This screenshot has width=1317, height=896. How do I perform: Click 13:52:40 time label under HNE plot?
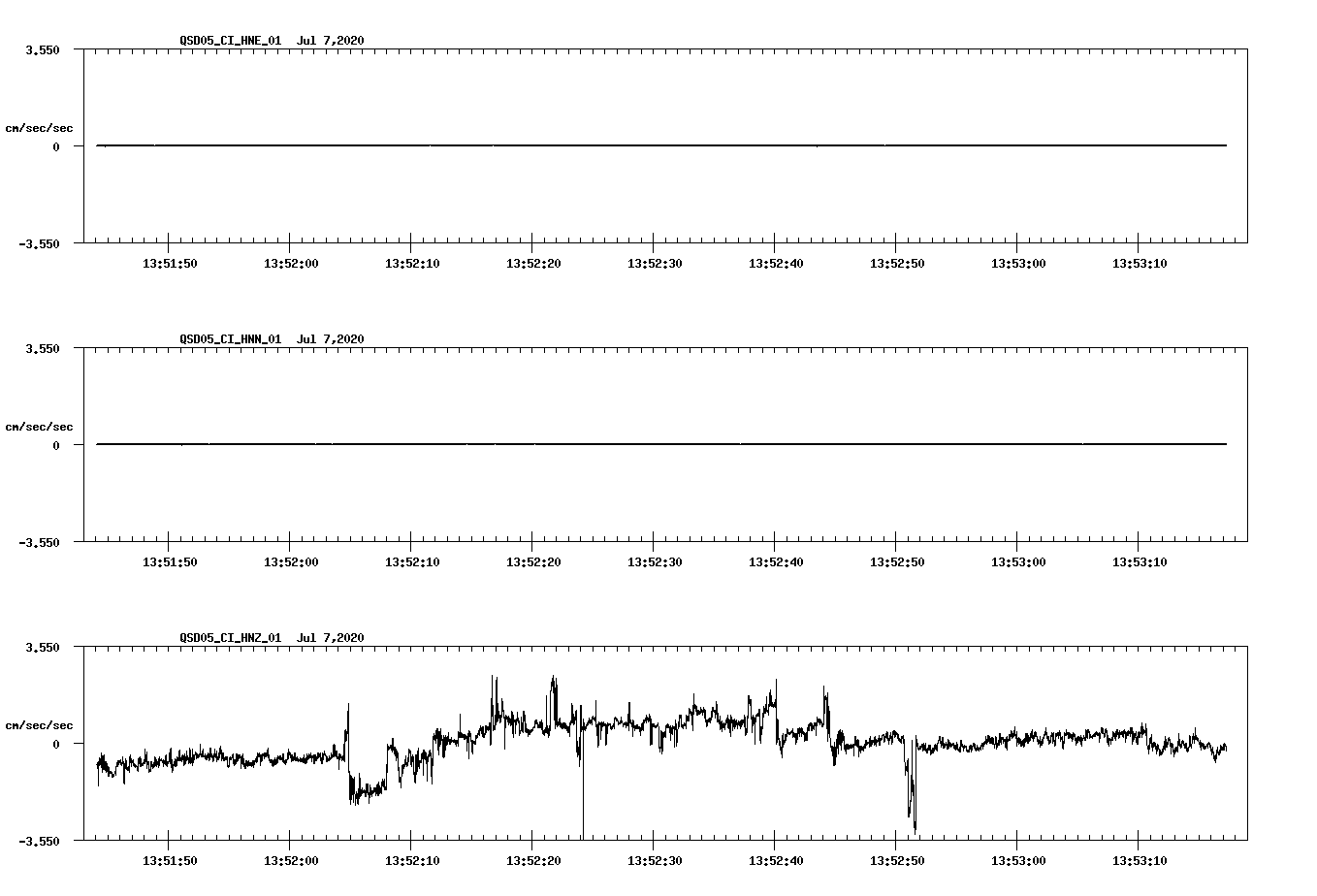point(776,263)
